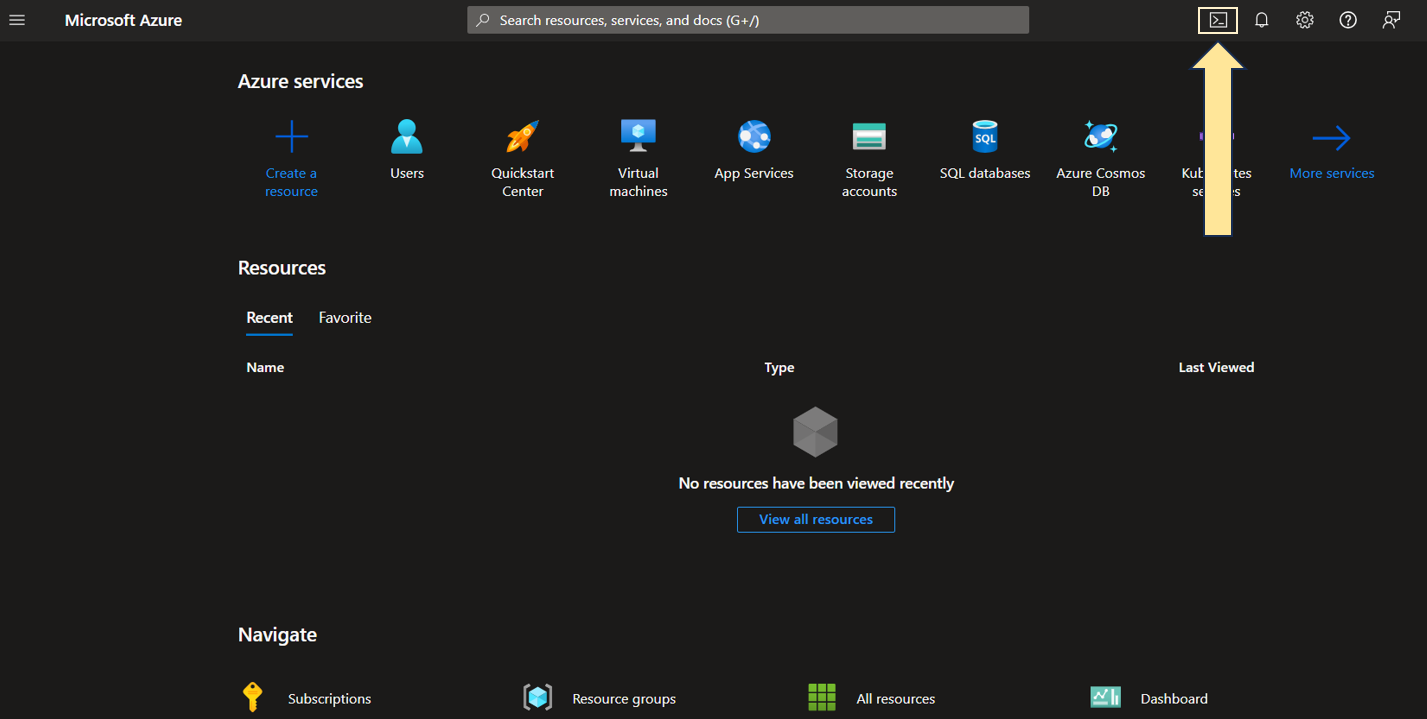Click the Virtual machines label

click(x=638, y=182)
